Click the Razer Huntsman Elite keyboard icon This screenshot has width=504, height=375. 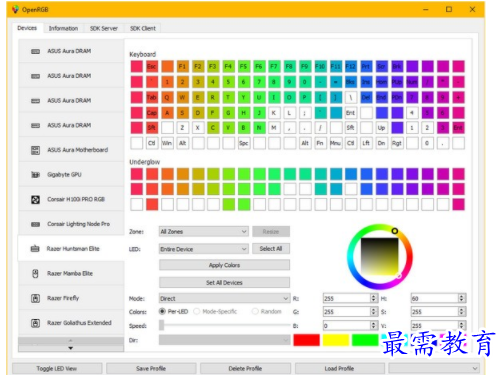click(x=35, y=249)
